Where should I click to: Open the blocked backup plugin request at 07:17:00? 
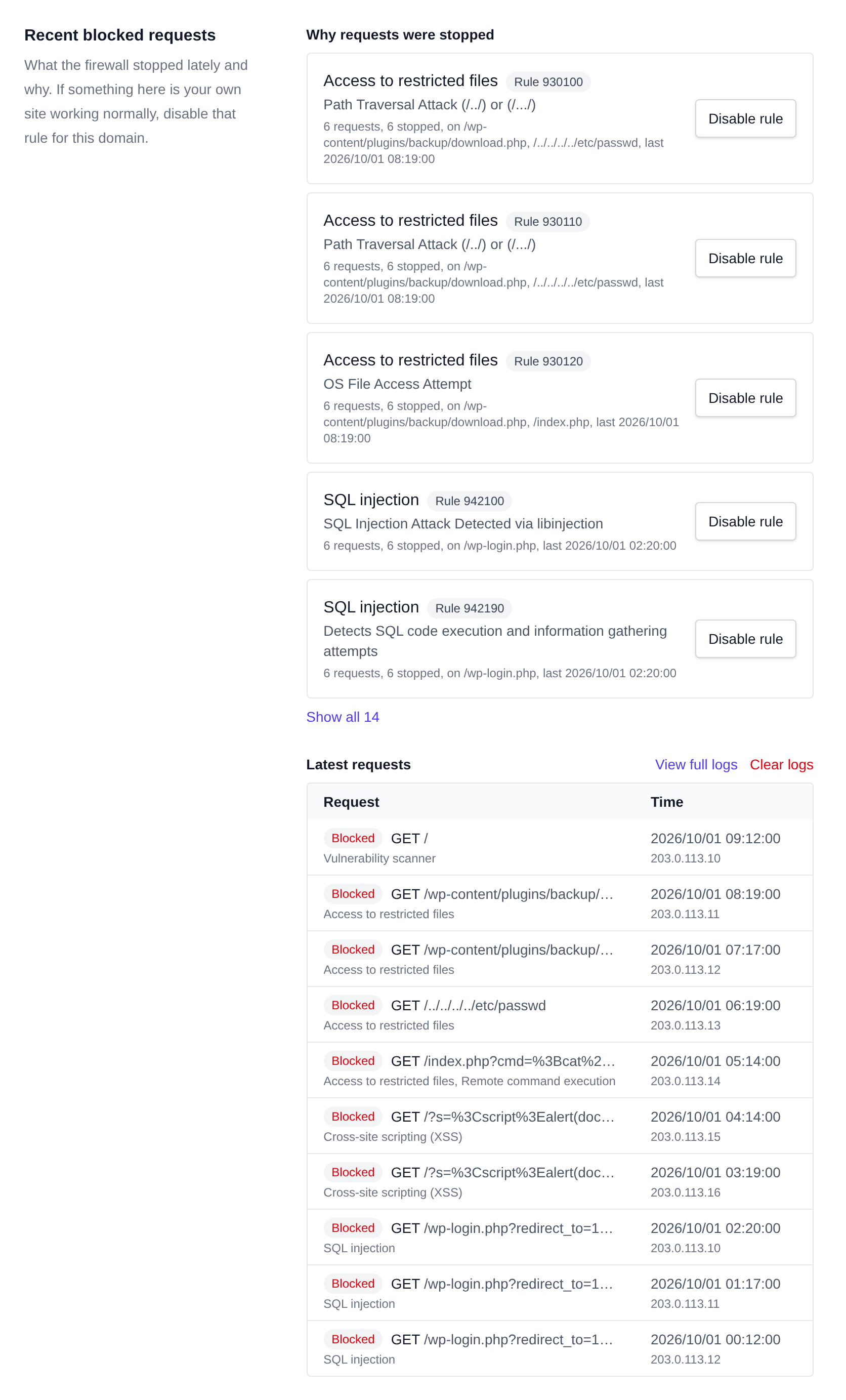coord(560,959)
